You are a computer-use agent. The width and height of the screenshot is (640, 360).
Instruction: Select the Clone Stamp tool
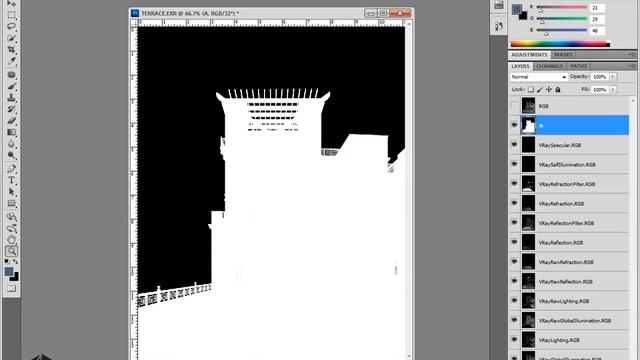[11, 98]
